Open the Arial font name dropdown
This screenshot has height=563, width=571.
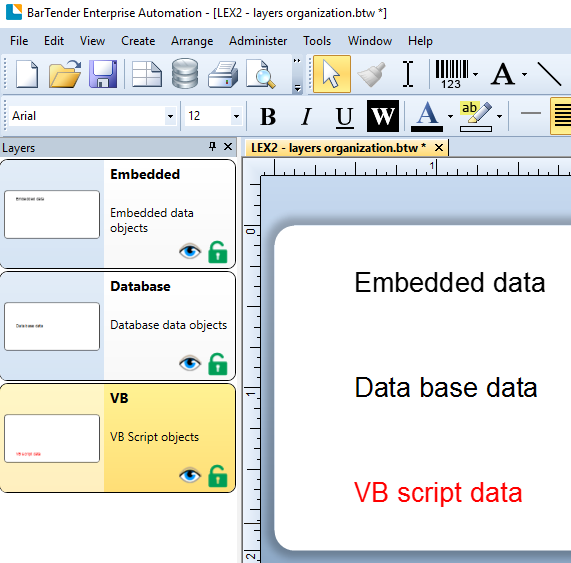[170, 116]
